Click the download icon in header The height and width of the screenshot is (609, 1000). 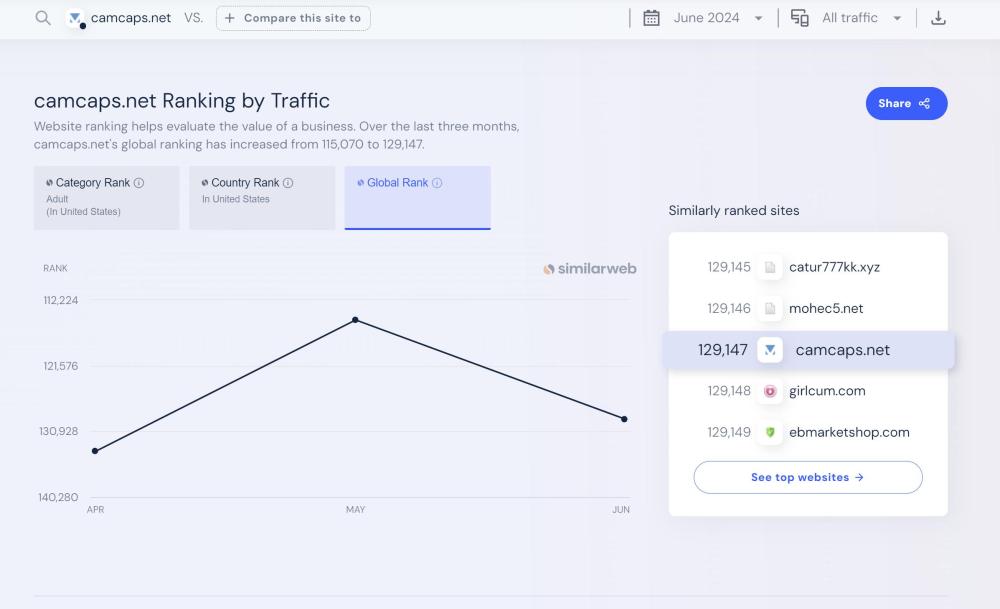(x=938, y=18)
